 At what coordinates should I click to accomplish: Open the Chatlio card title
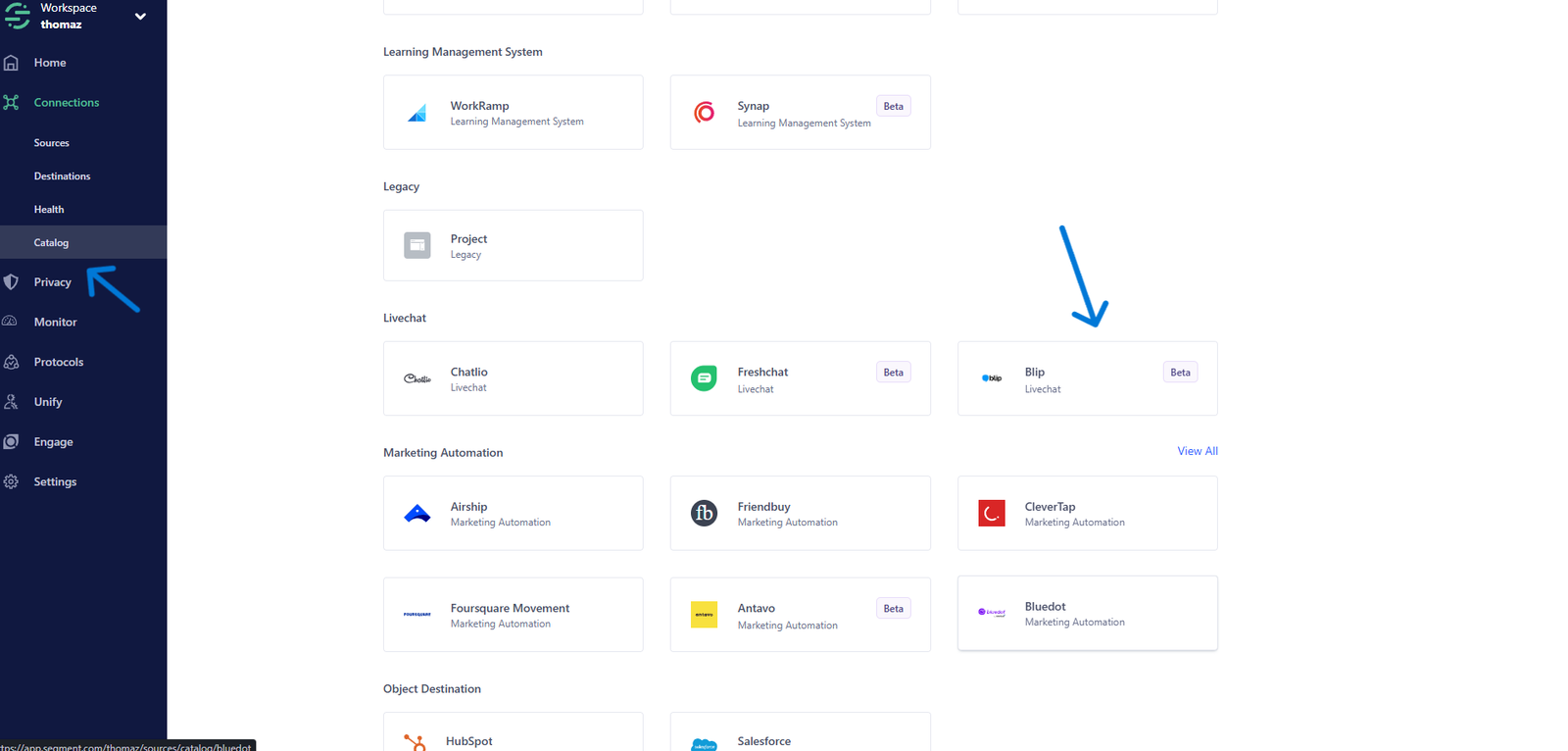point(468,373)
